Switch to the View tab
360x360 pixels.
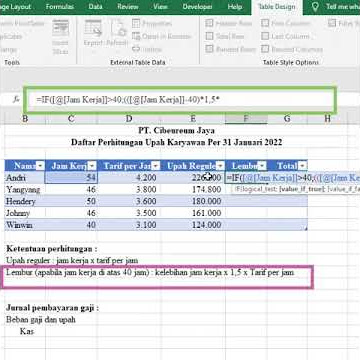(160, 7)
